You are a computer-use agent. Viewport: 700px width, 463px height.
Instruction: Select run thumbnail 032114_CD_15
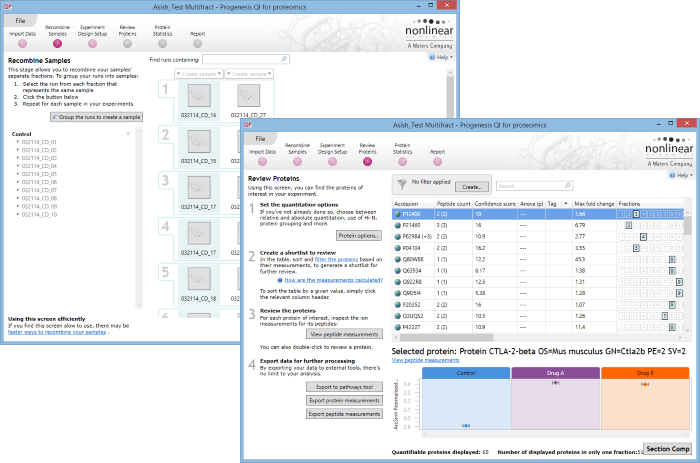[199, 141]
